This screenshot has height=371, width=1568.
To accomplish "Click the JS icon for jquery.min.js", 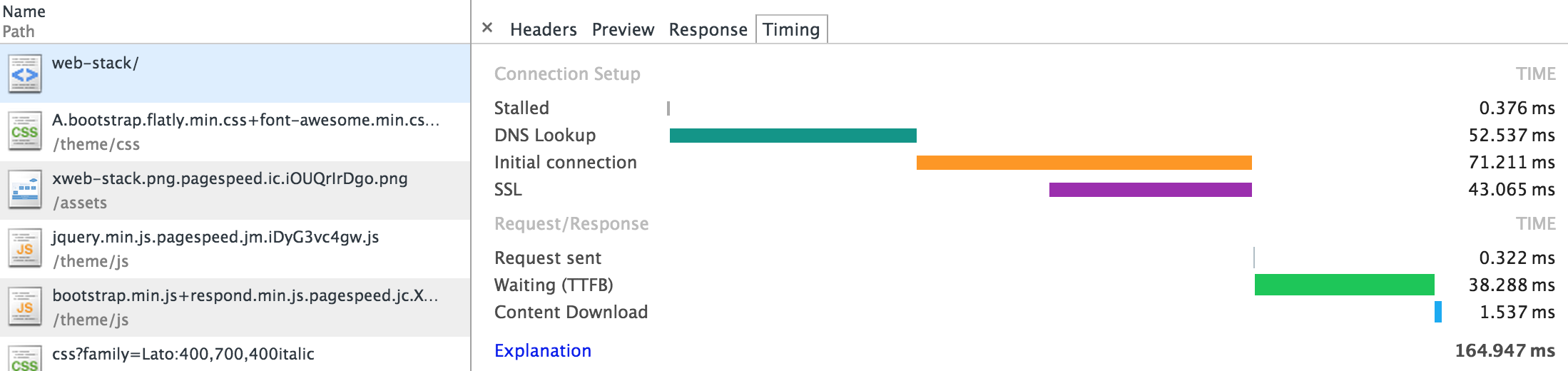I will pyautogui.click(x=25, y=249).
